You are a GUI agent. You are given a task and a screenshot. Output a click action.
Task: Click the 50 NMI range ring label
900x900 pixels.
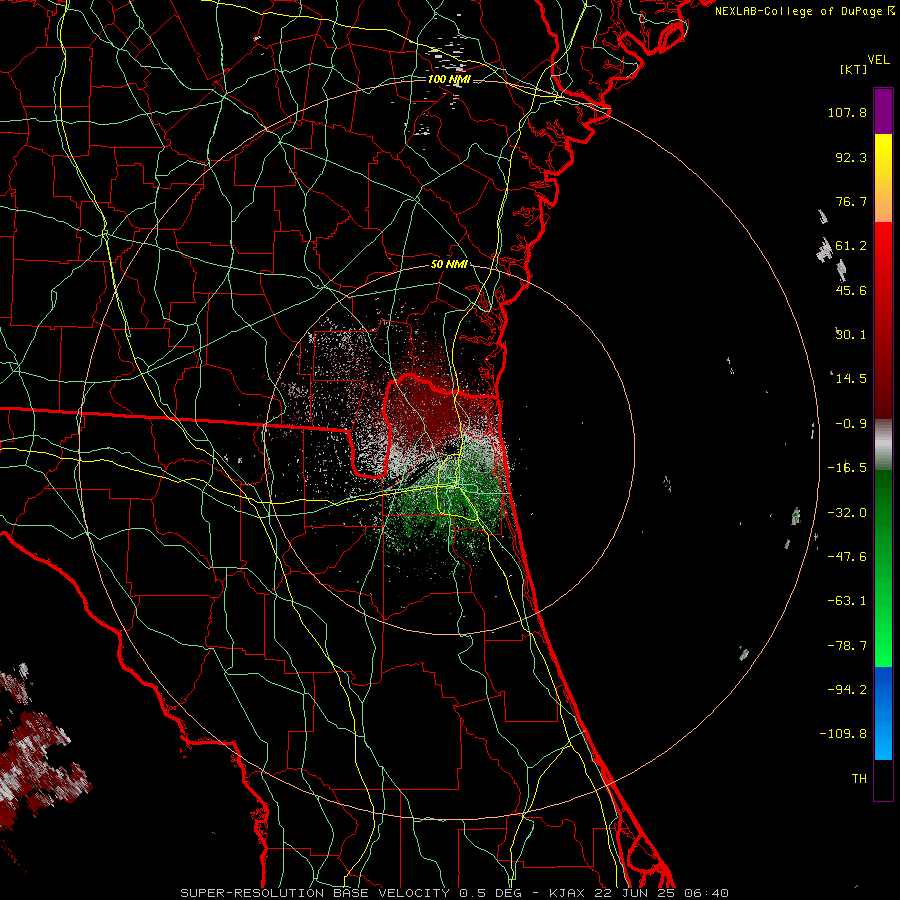[449, 264]
